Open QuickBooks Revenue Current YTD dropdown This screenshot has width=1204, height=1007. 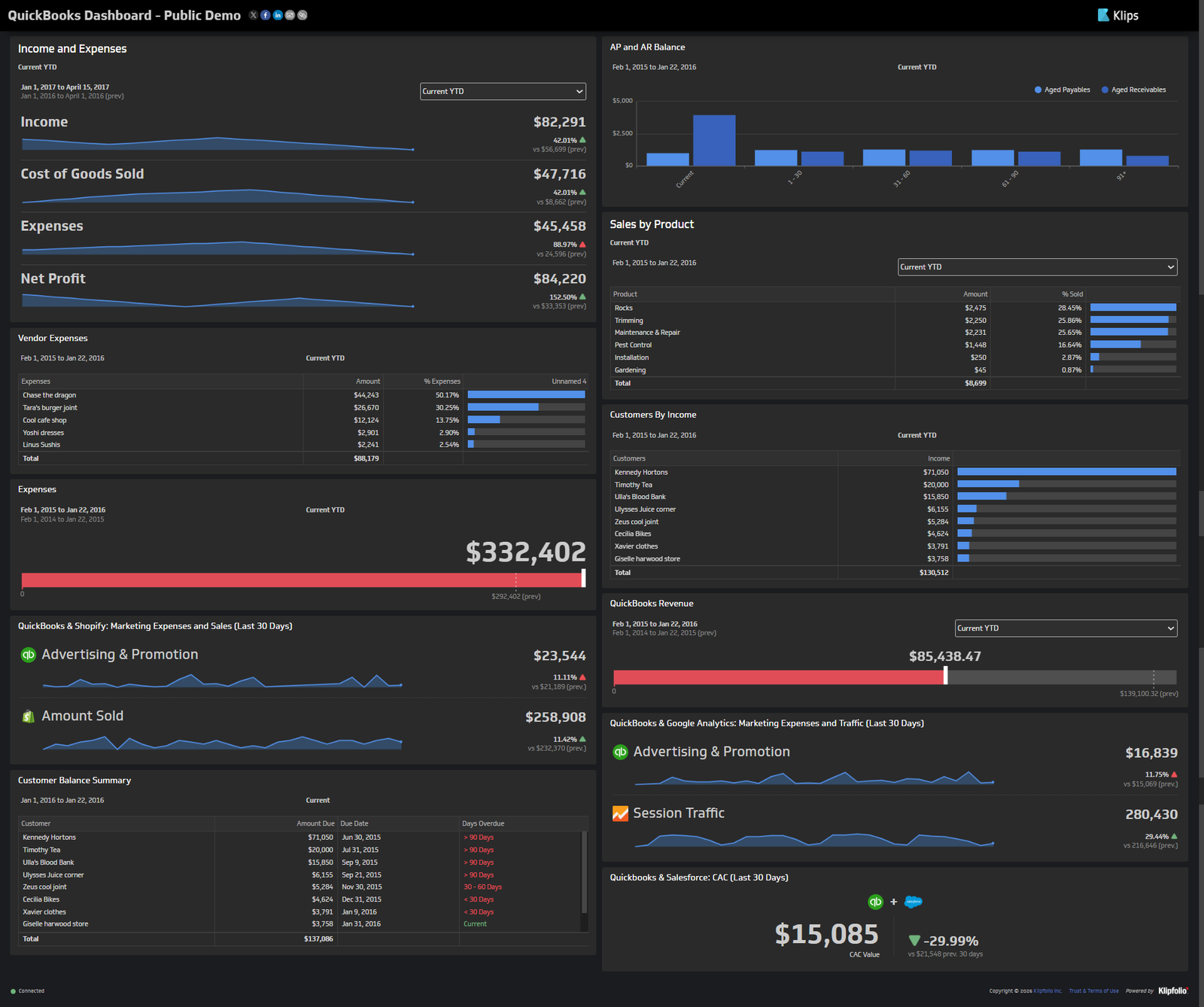(1066, 628)
